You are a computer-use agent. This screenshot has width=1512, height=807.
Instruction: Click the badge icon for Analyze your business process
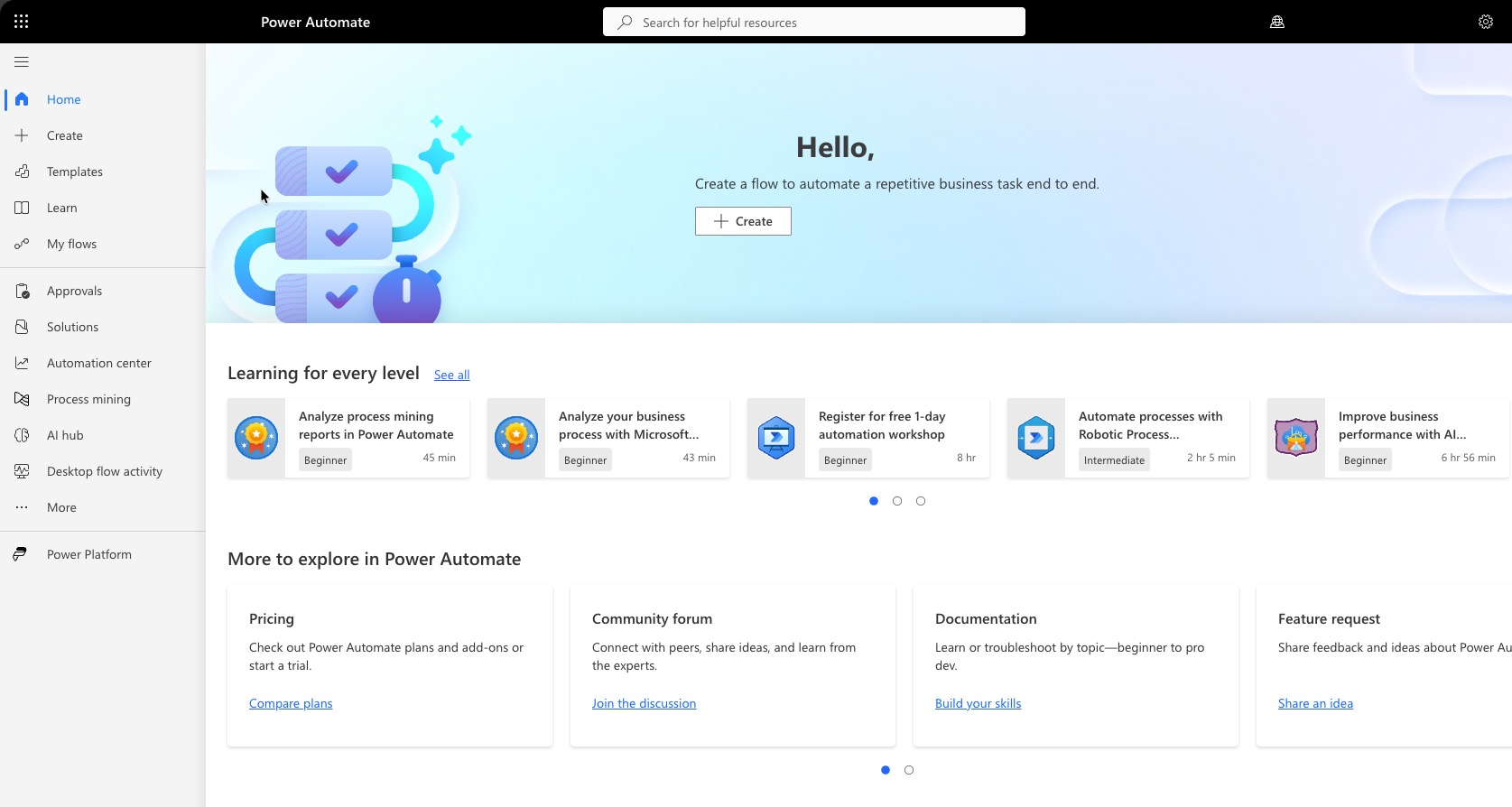[x=516, y=438]
